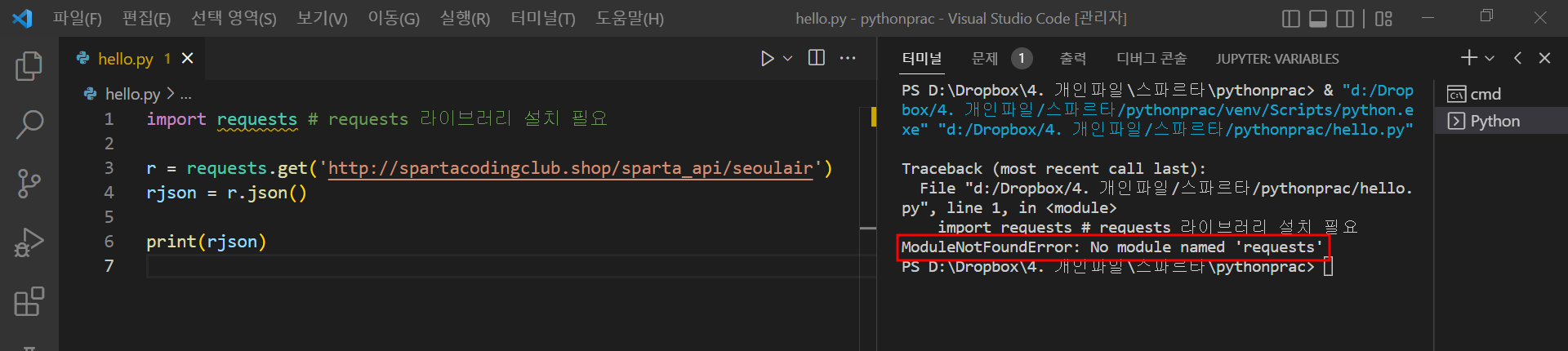Image resolution: width=1568 pixels, height=351 pixels.
Task: Open the 보기(V) menu
Action: coord(322,18)
